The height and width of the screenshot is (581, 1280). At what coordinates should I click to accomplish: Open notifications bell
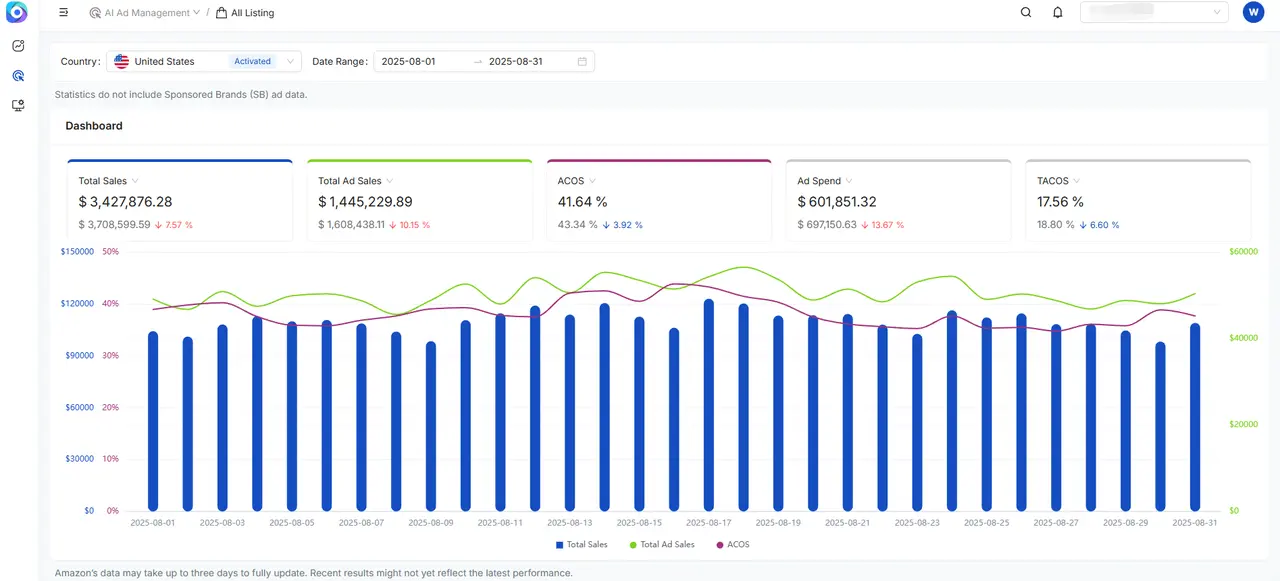pyautogui.click(x=1057, y=13)
